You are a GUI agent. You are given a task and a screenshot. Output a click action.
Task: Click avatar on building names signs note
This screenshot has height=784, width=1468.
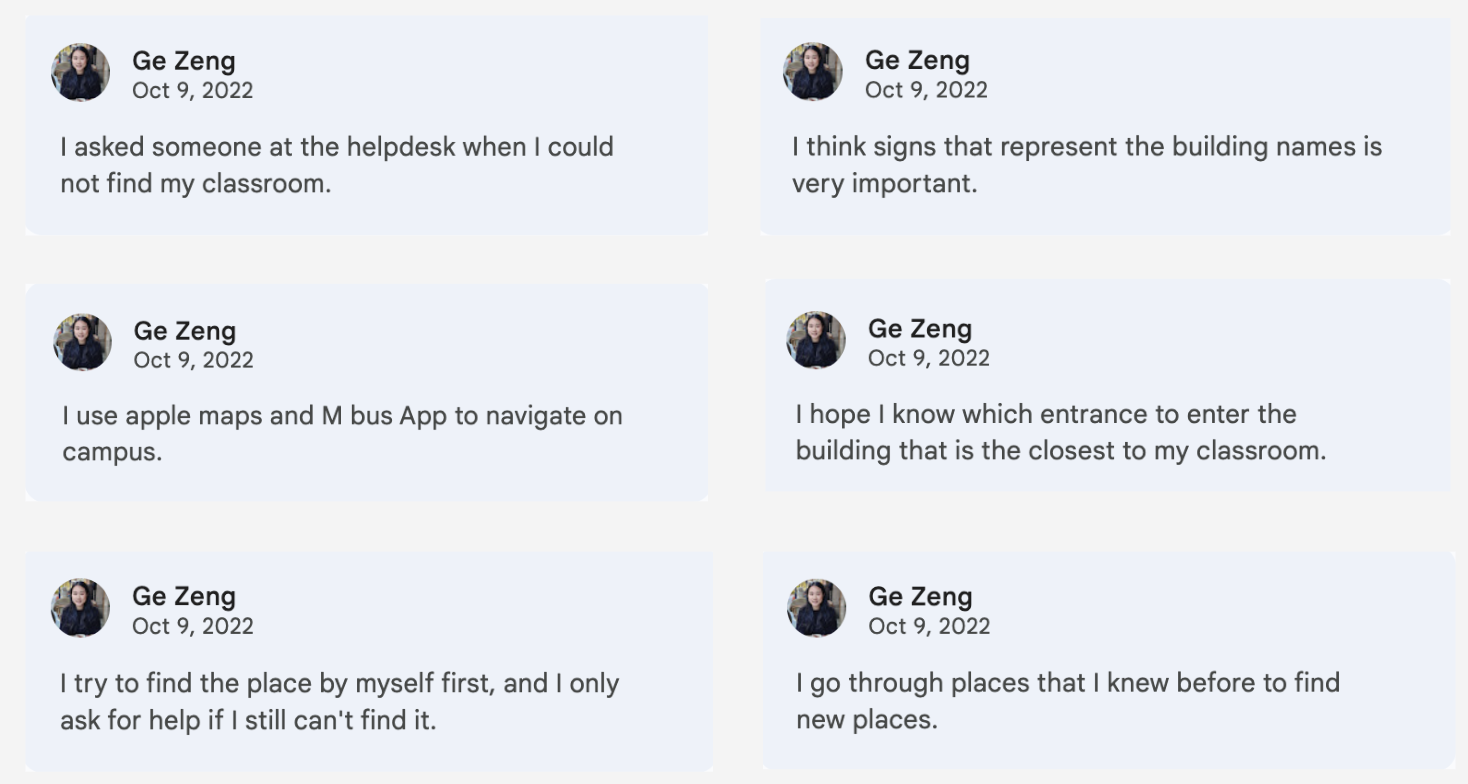[x=813, y=72]
